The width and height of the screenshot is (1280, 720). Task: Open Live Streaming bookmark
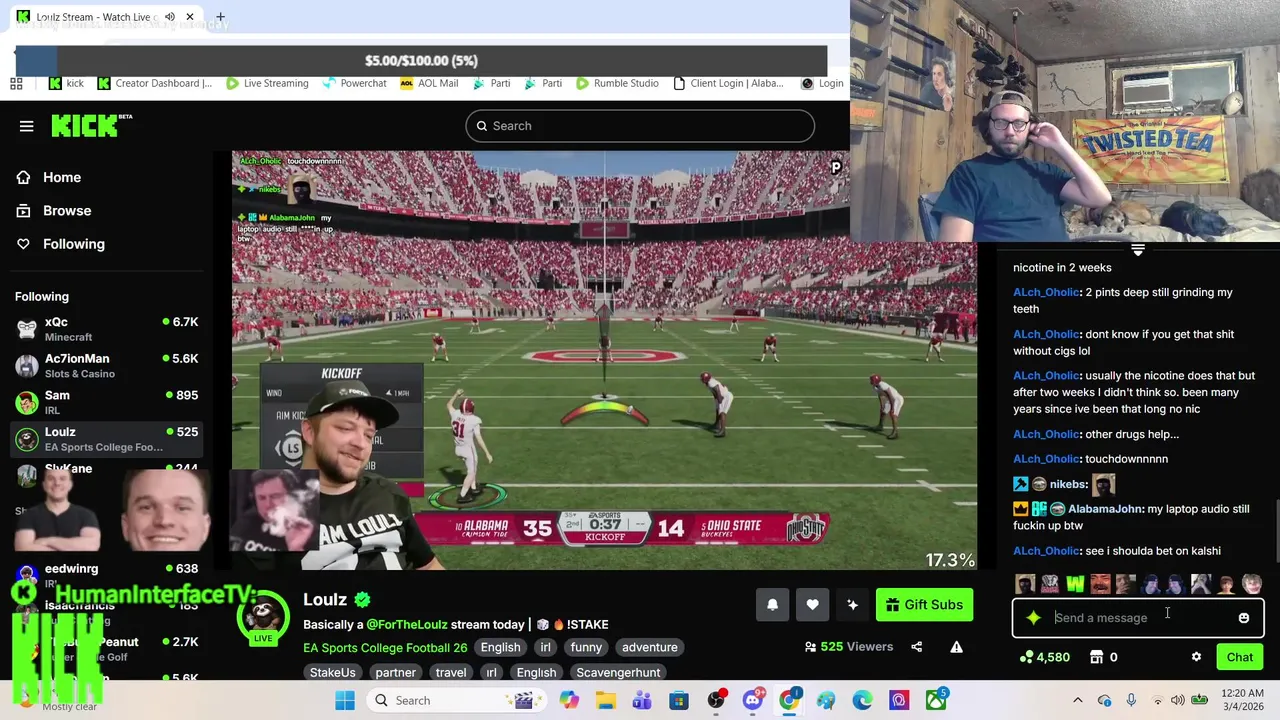coord(267,83)
